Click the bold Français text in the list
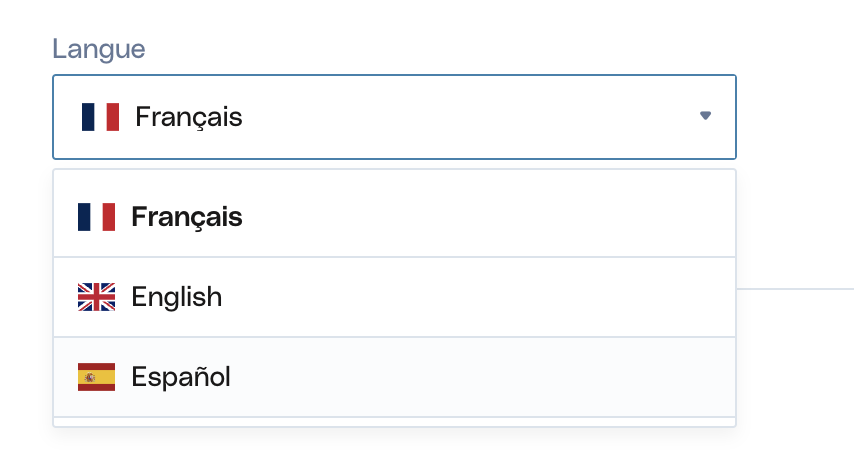The image size is (854, 450). pos(187,217)
